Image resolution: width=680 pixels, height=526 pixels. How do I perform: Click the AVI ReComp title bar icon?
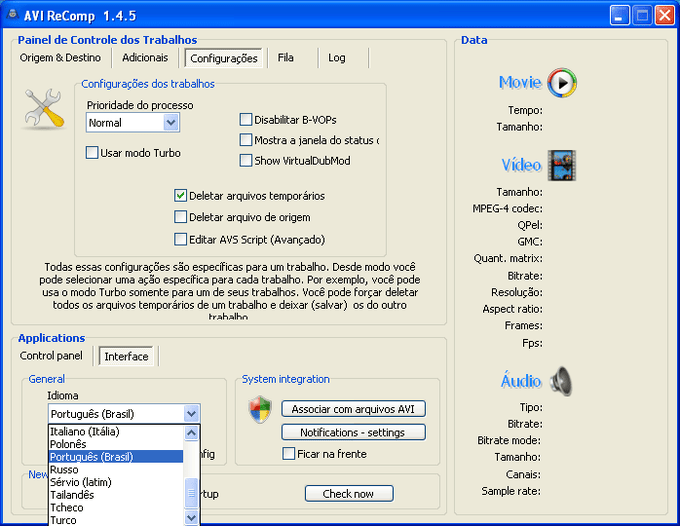tap(13, 16)
